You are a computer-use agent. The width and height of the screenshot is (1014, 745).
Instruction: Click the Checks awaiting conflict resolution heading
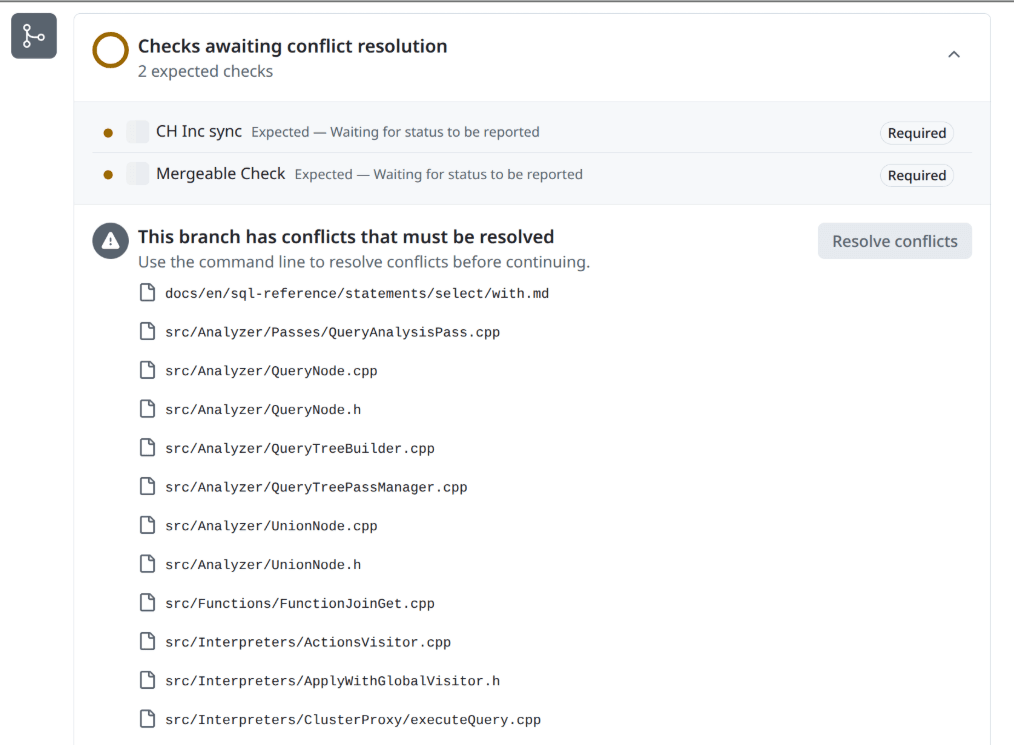click(x=292, y=46)
